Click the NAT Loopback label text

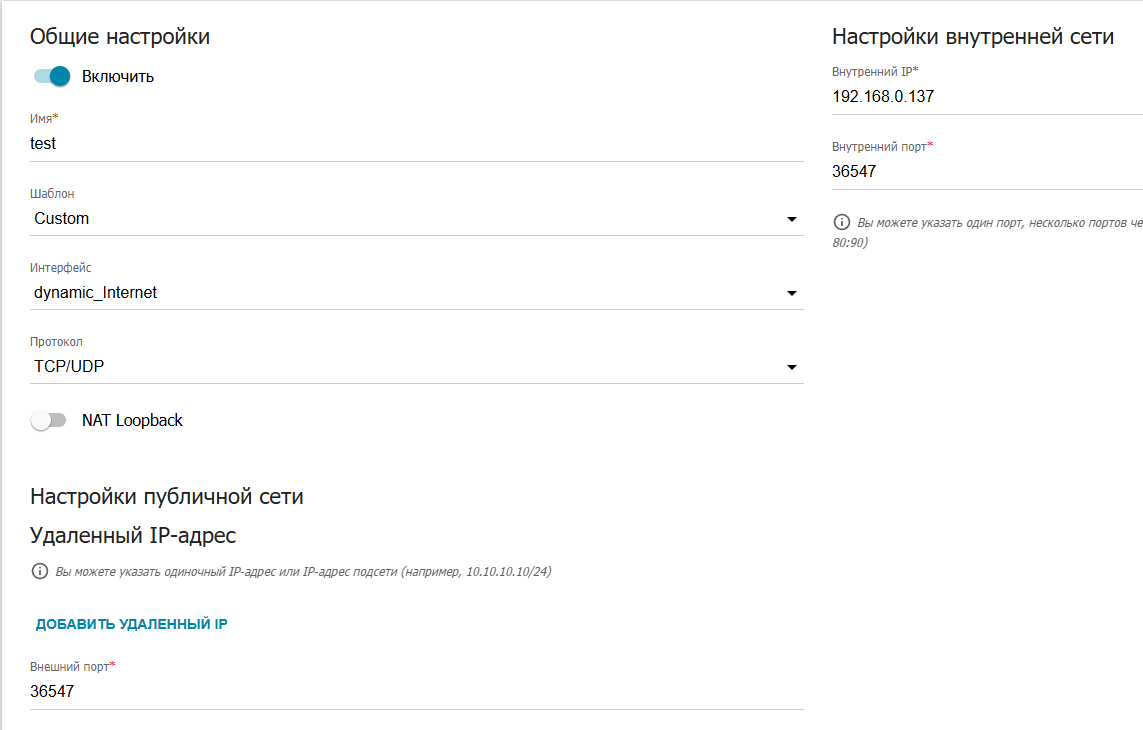[132, 421]
